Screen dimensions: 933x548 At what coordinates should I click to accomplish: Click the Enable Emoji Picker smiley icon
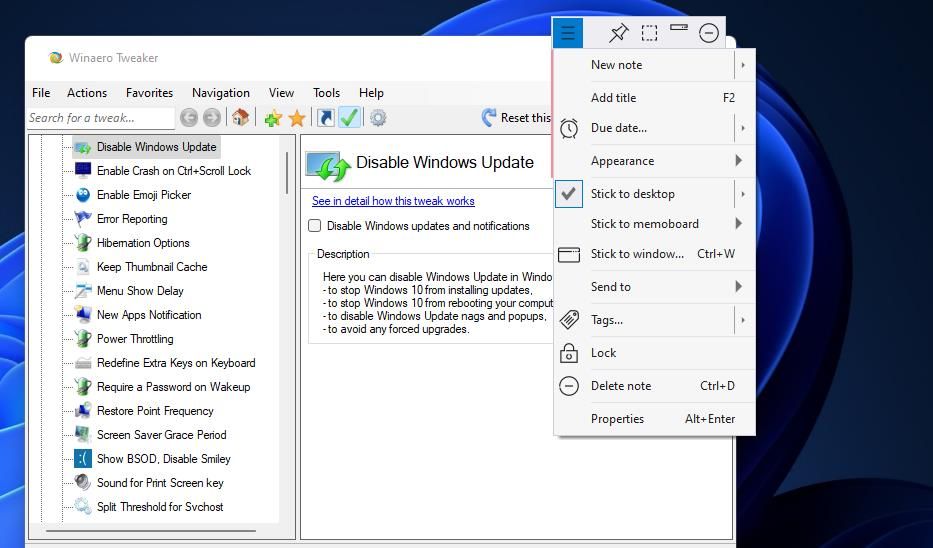83,195
